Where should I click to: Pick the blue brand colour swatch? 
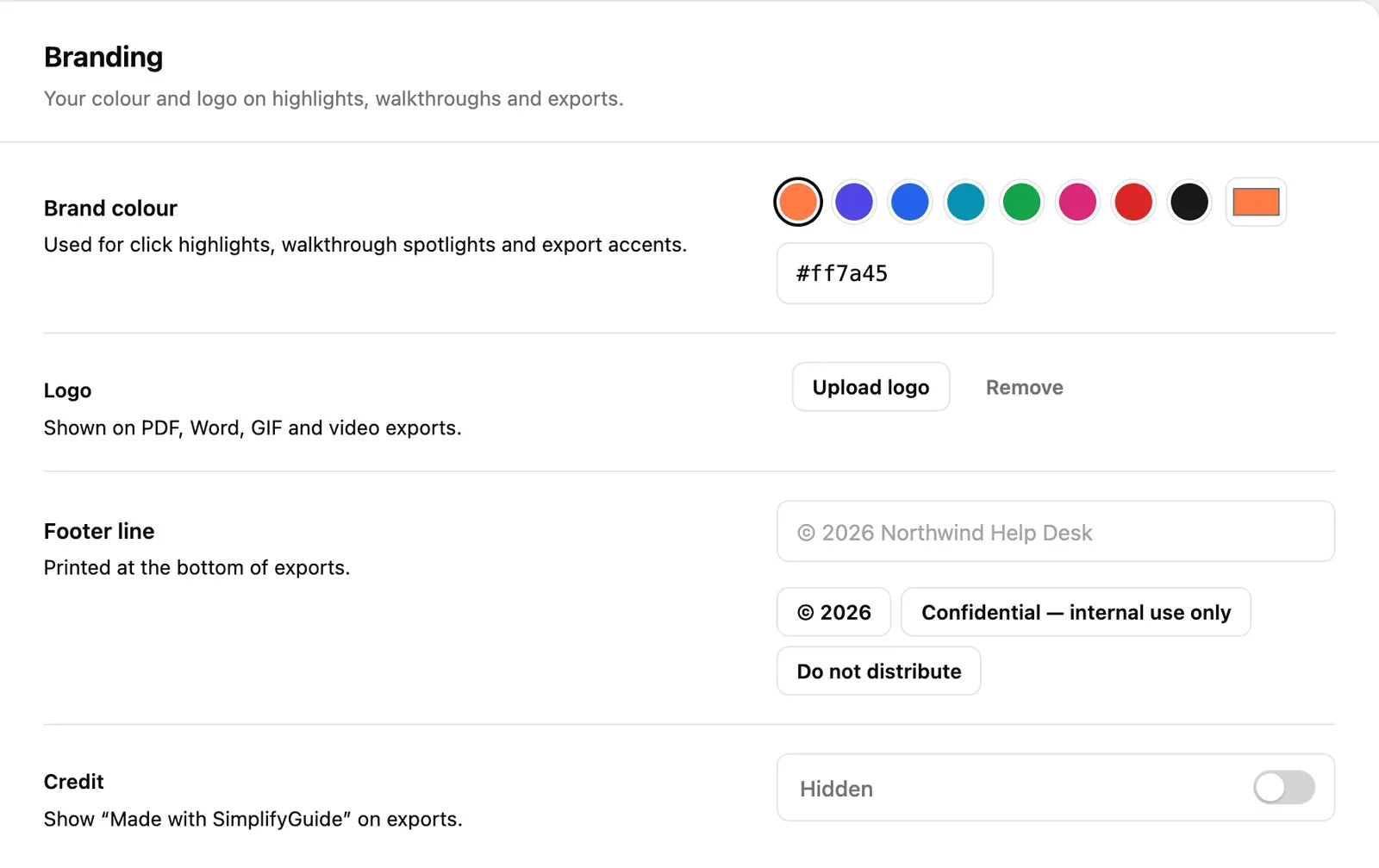tap(910, 203)
